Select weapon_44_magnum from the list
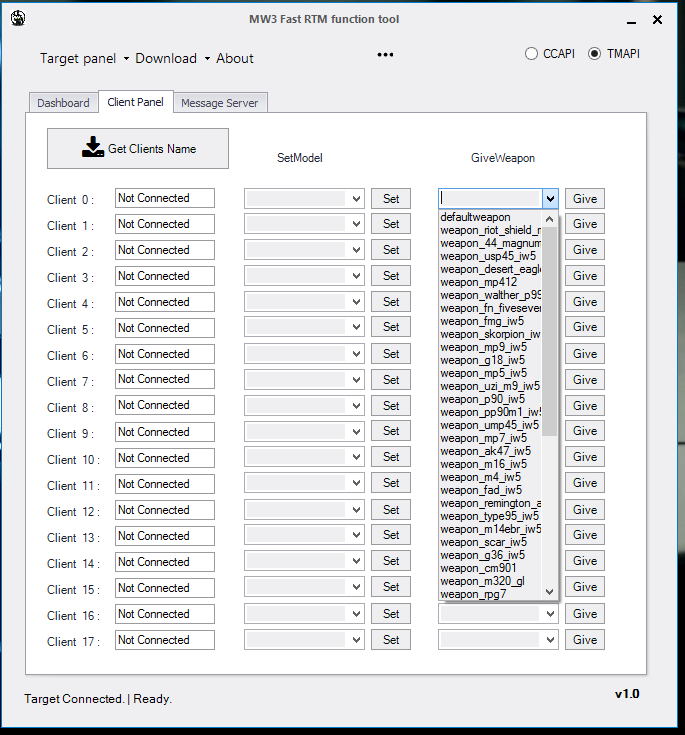685x735 pixels. click(x=490, y=243)
